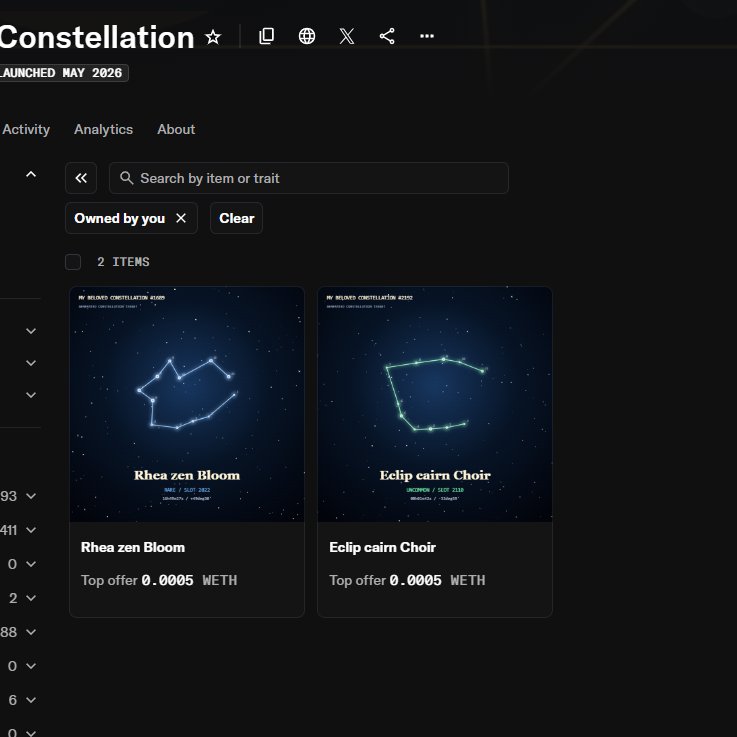Click the Eclip cairn Choir item title

coord(383,547)
